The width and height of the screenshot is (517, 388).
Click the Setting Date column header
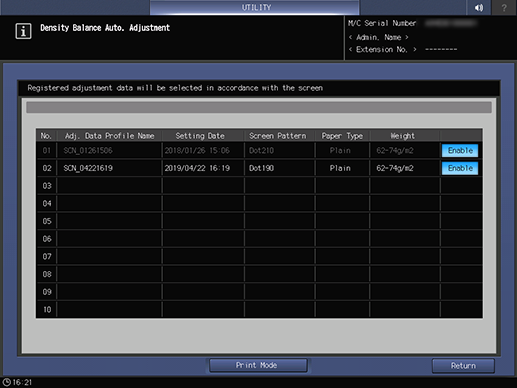pyautogui.click(x=200, y=136)
